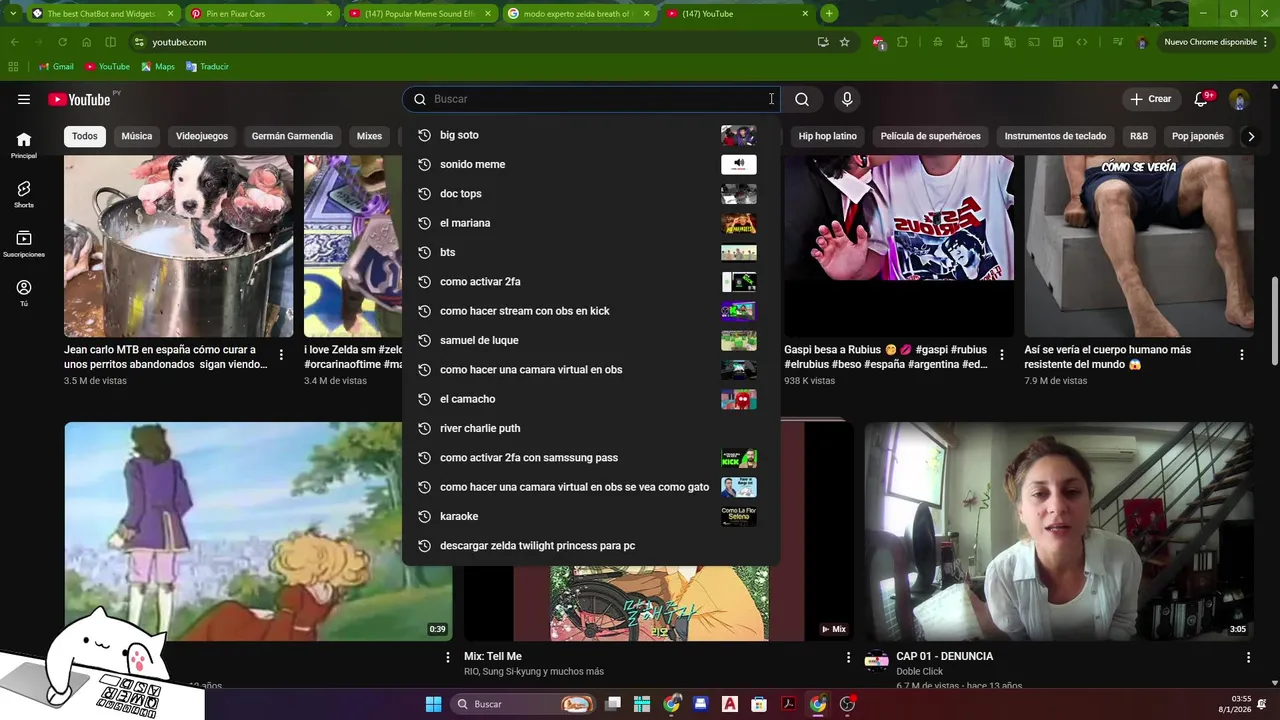Bookmark this page with star icon
Viewport: 1280px width, 720px height.
pyautogui.click(x=844, y=42)
